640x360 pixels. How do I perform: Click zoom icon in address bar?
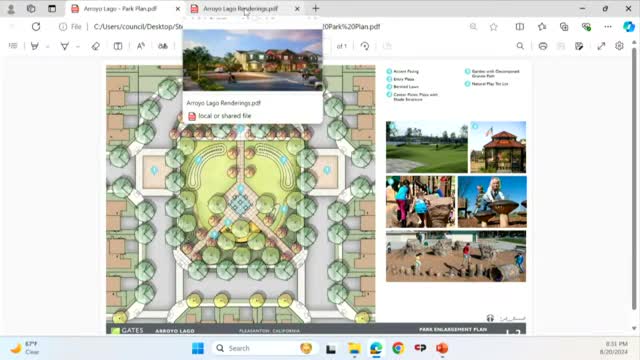(x=473, y=27)
